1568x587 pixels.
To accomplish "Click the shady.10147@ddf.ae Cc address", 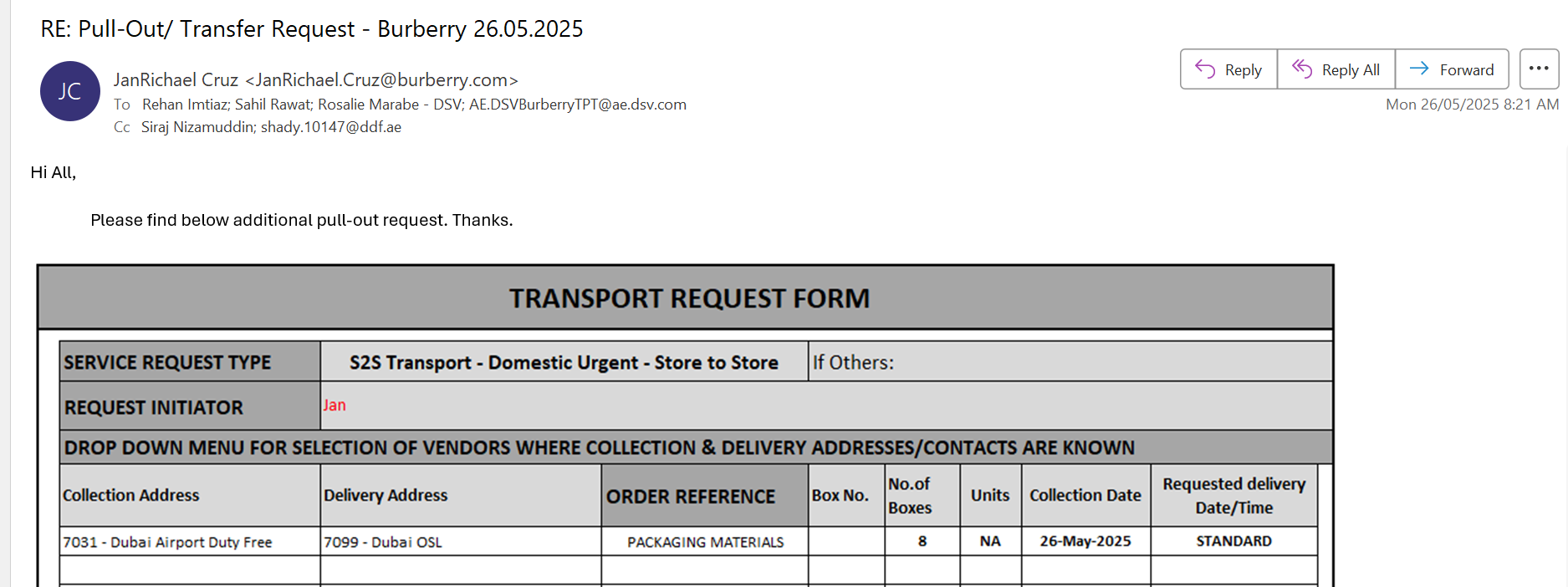I will [x=331, y=127].
